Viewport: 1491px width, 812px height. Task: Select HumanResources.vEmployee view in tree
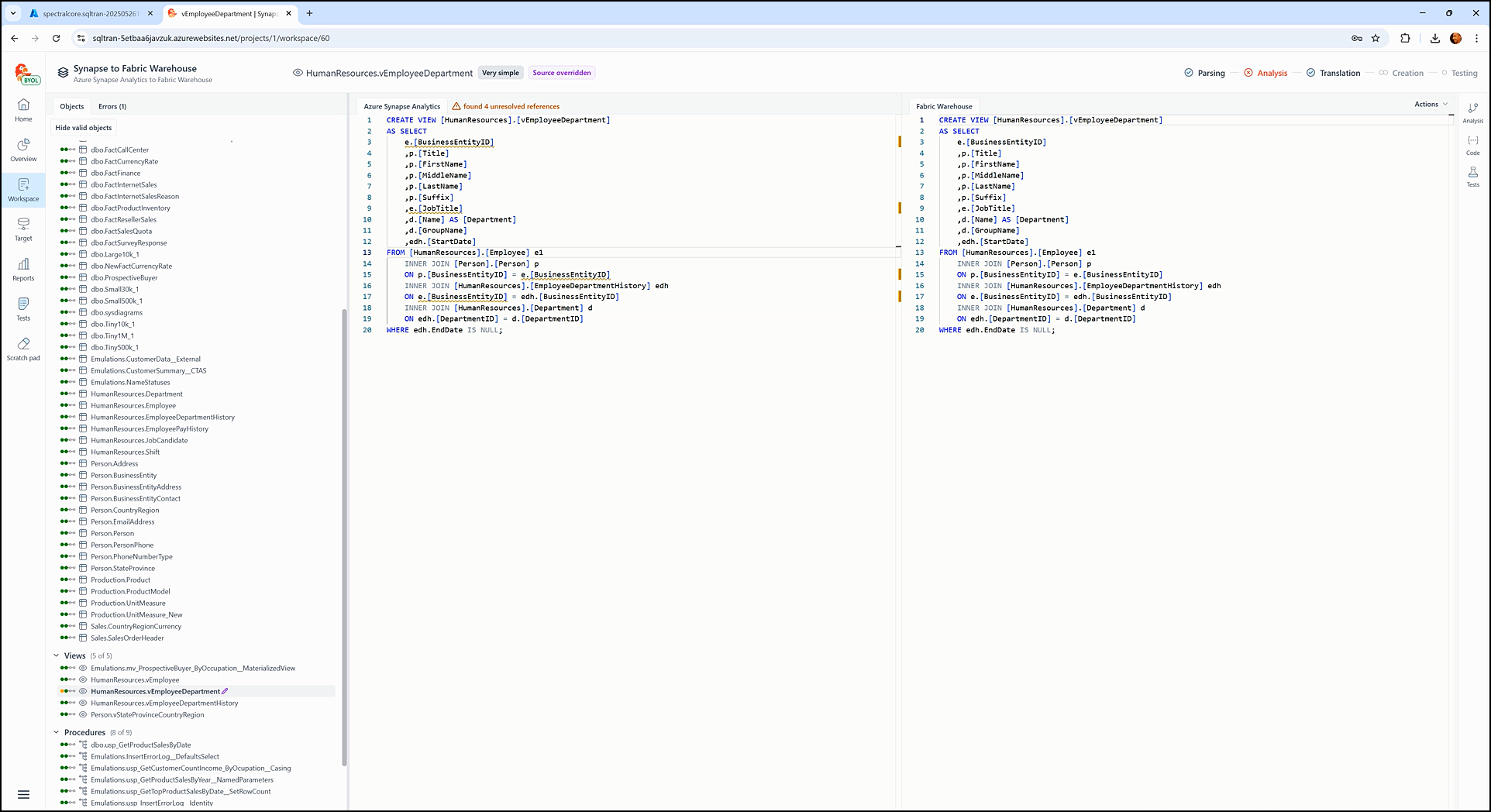[x=135, y=680]
